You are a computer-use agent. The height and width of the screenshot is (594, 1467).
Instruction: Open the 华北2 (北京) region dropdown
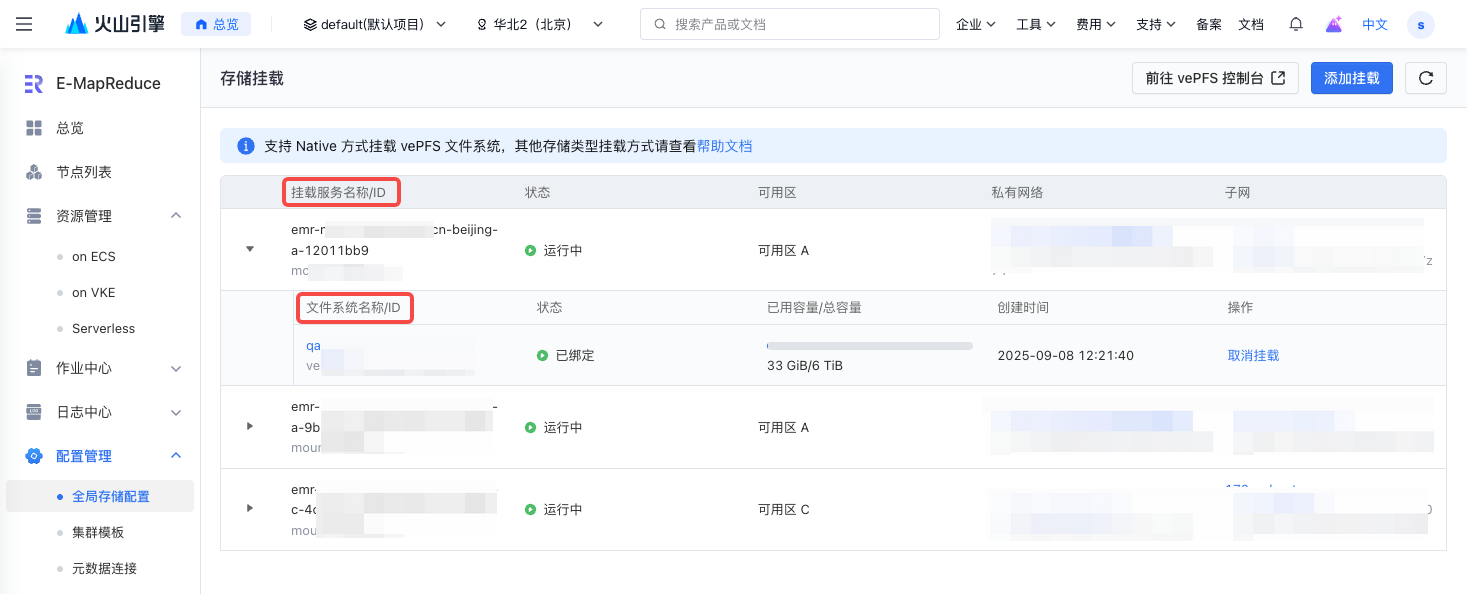point(540,24)
